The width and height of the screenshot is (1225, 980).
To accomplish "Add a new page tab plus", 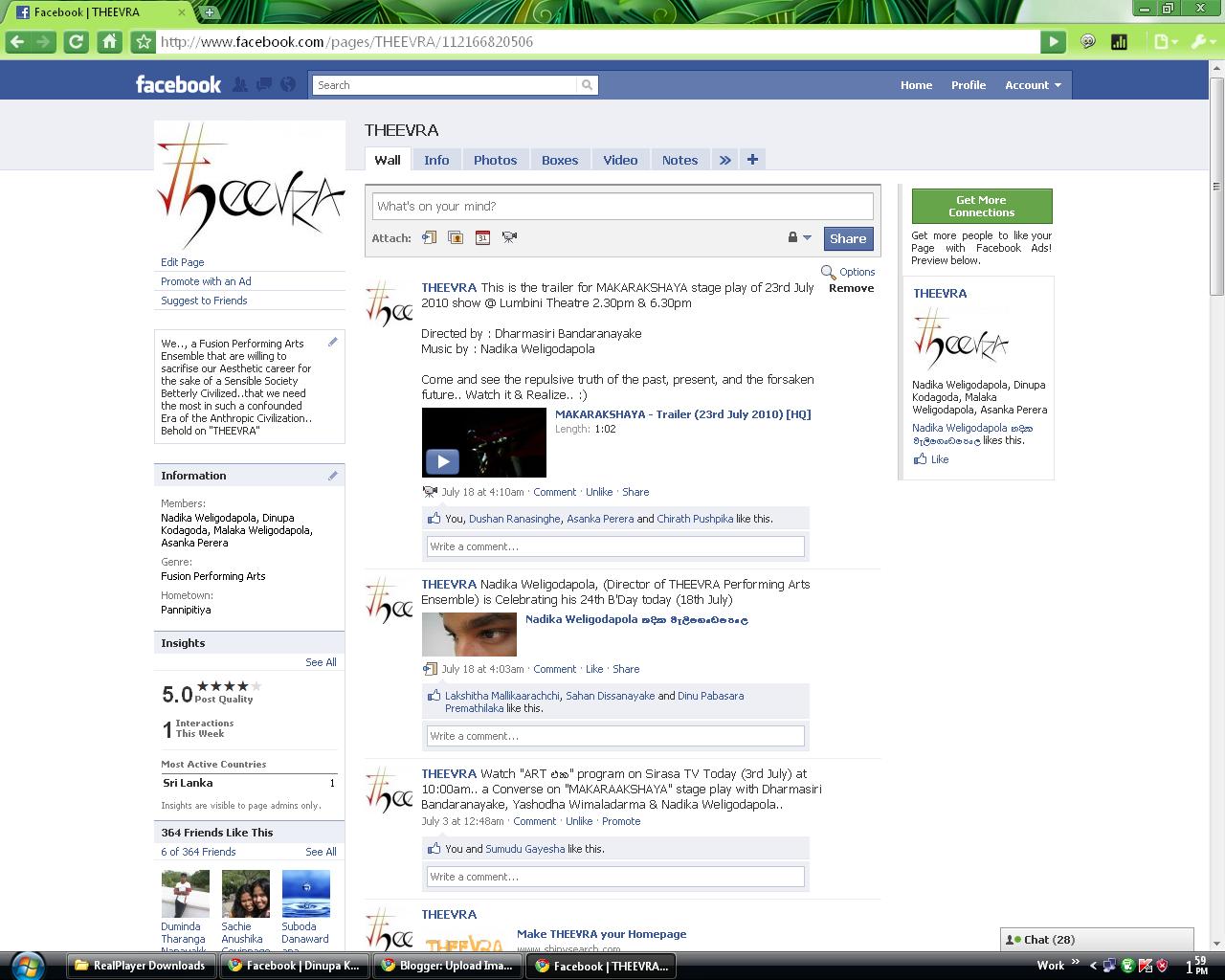I will [x=752, y=160].
